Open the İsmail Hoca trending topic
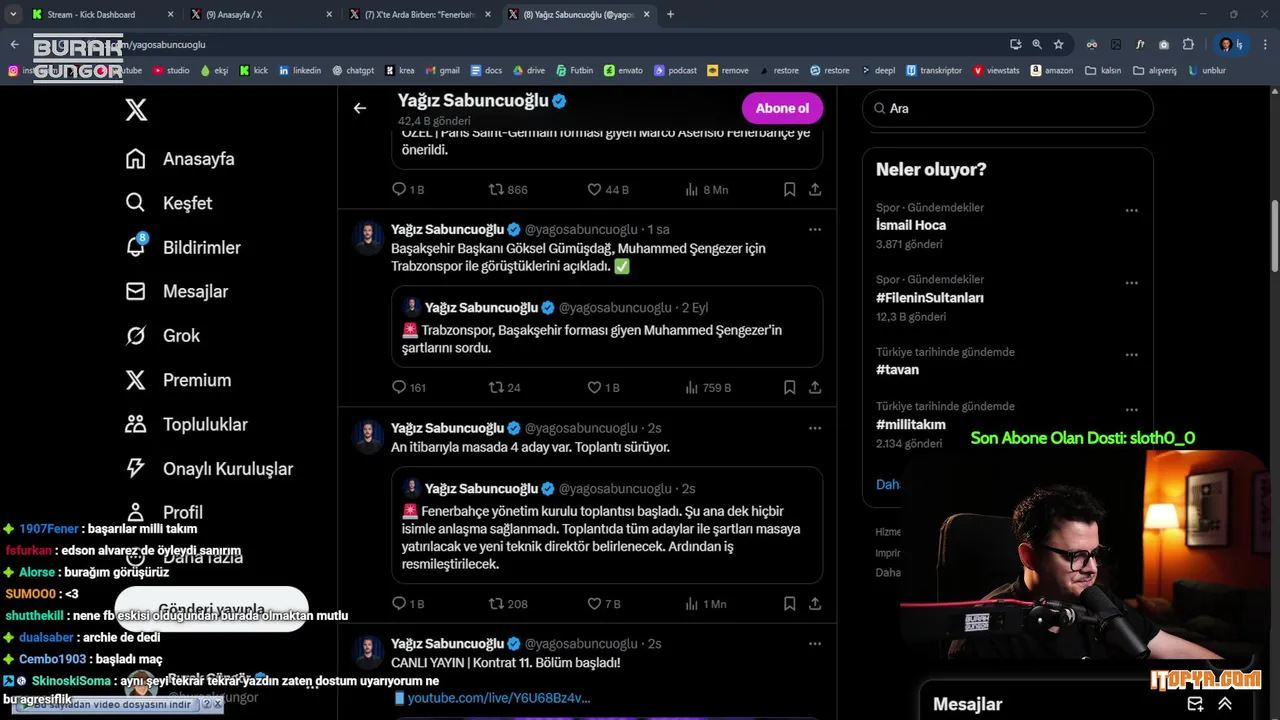The width and height of the screenshot is (1280, 720). [x=911, y=225]
